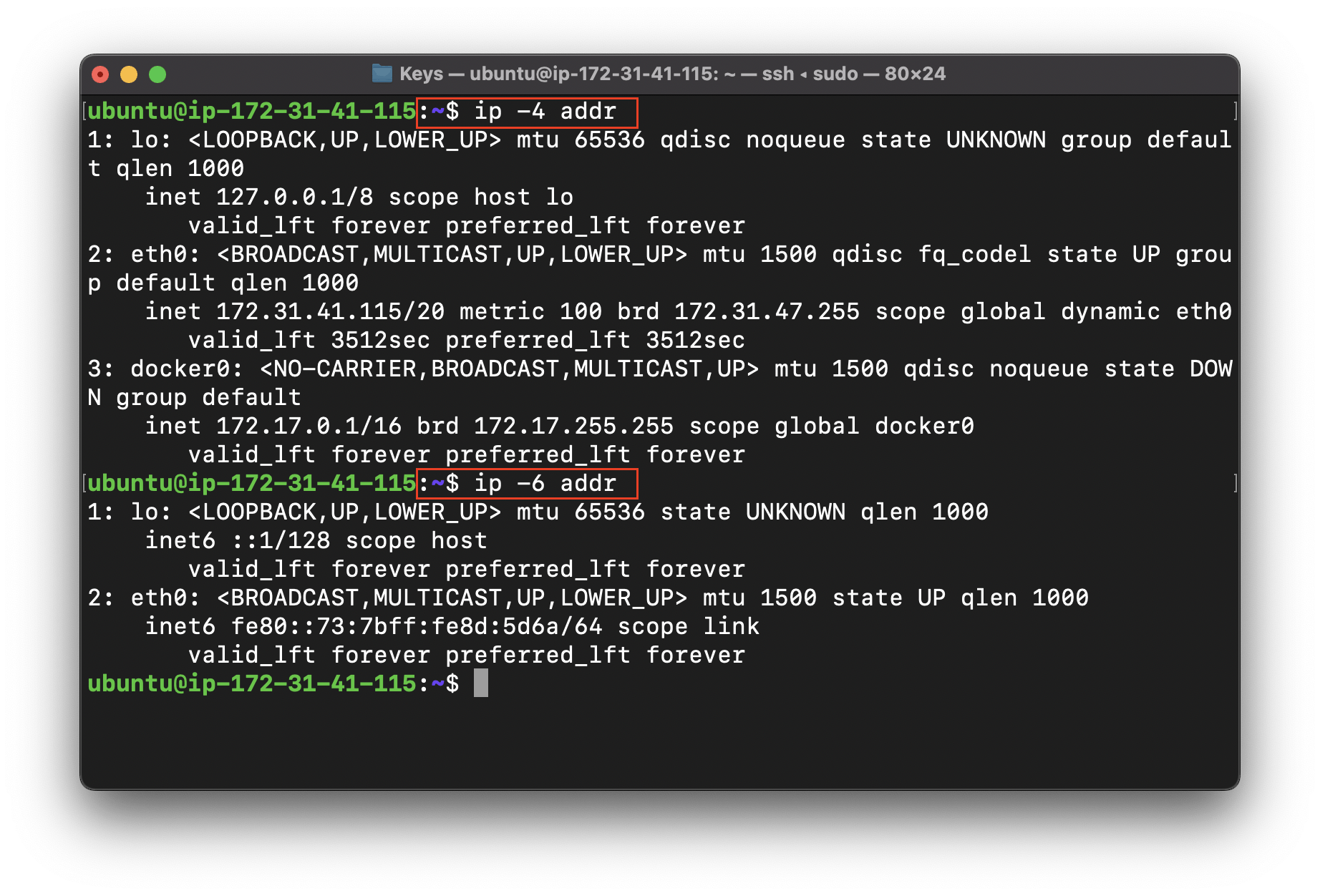Viewport: 1320px width, 896px height.
Task: Click the docker0 address 172.17.0.1/16
Action: pos(309,427)
